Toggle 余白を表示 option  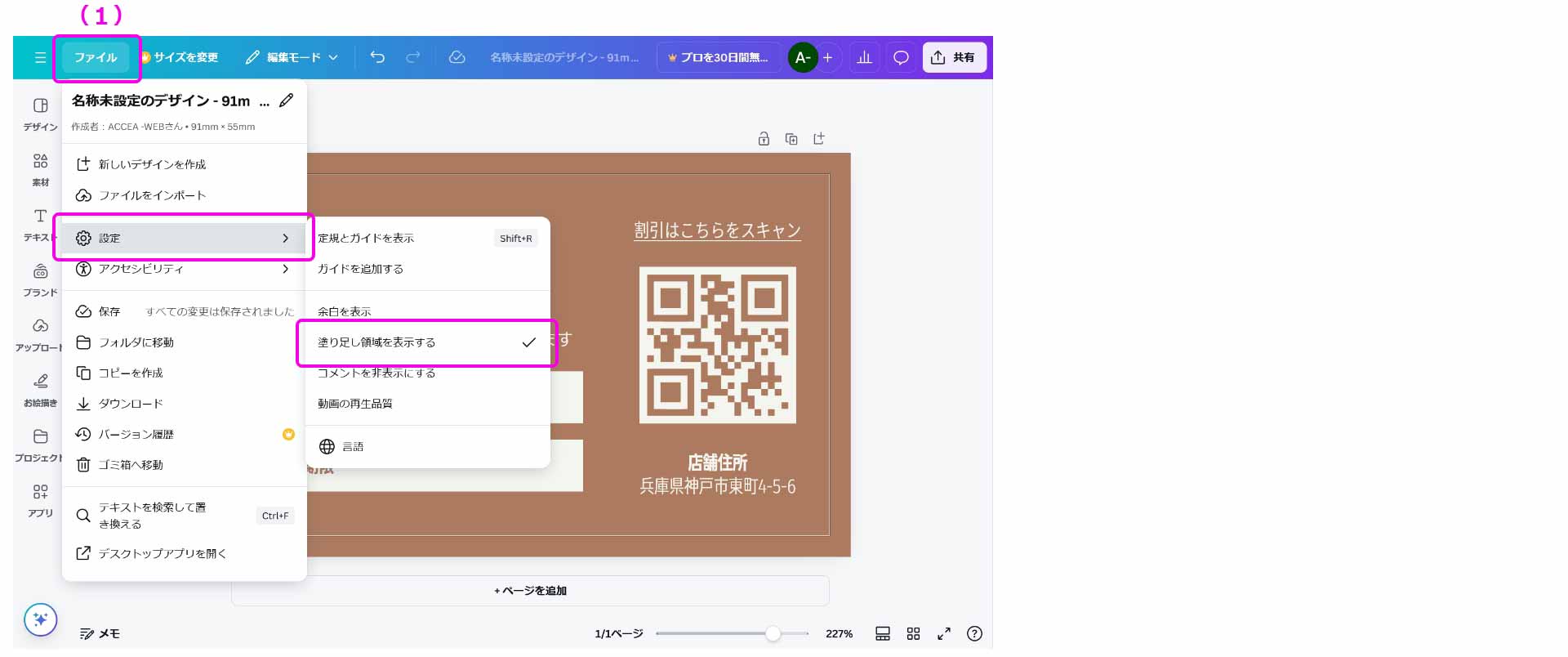coord(427,311)
